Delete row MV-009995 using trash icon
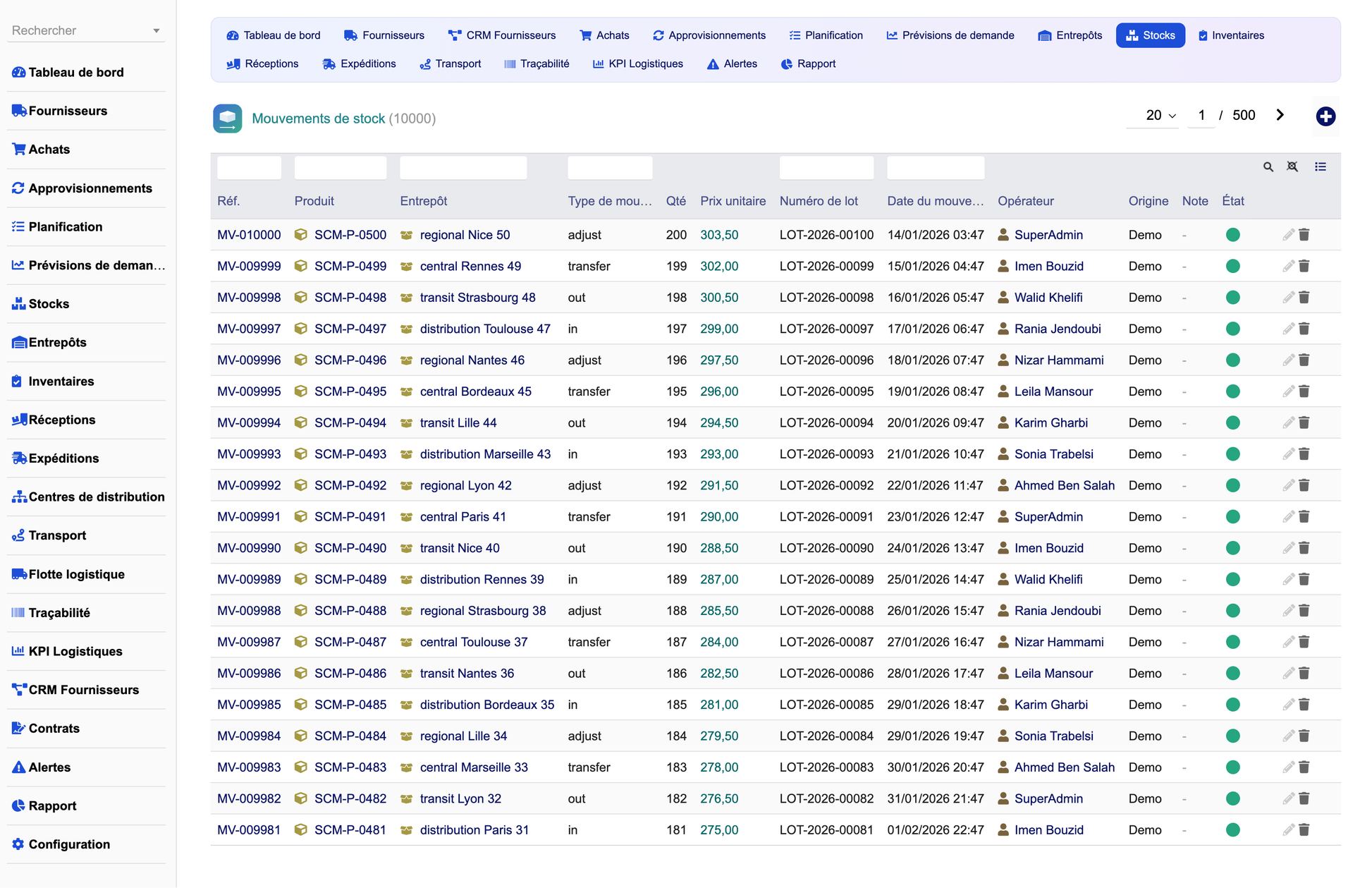This screenshot has height=888, width=1372. coord(1304,391)
